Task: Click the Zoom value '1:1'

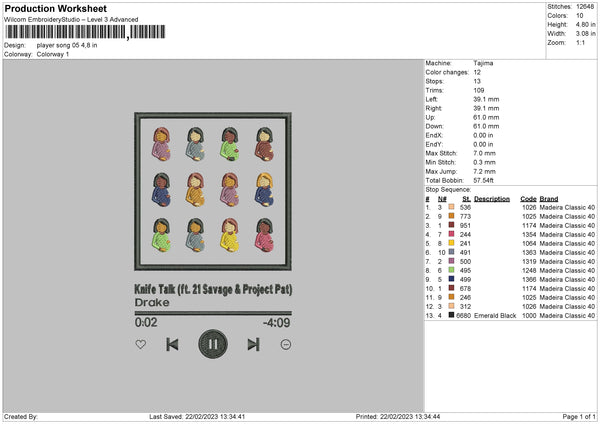Action: 580,43
